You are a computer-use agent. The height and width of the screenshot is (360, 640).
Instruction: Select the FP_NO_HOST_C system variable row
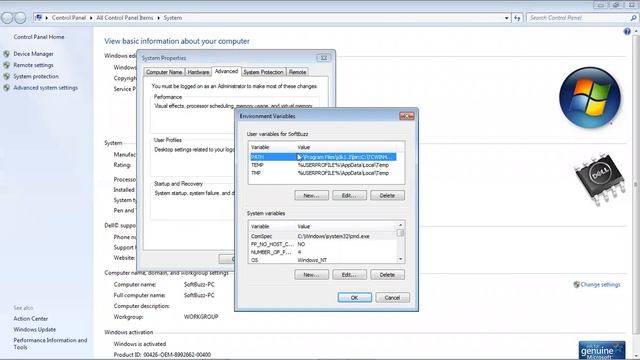(323, 244)
